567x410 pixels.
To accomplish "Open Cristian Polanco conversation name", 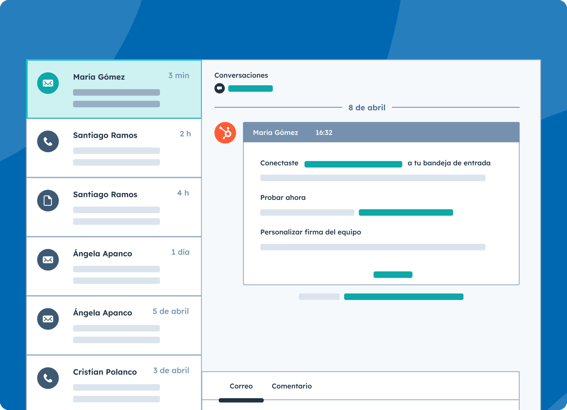I will click(x=105, y=372).
